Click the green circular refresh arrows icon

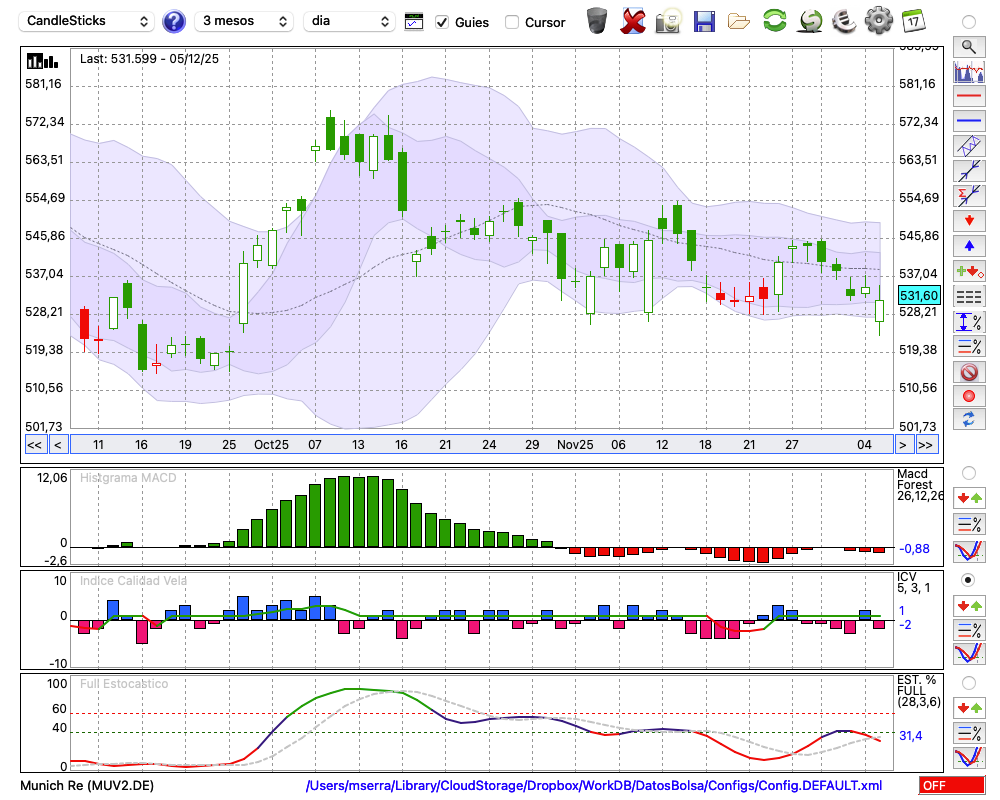click(774, 21)
